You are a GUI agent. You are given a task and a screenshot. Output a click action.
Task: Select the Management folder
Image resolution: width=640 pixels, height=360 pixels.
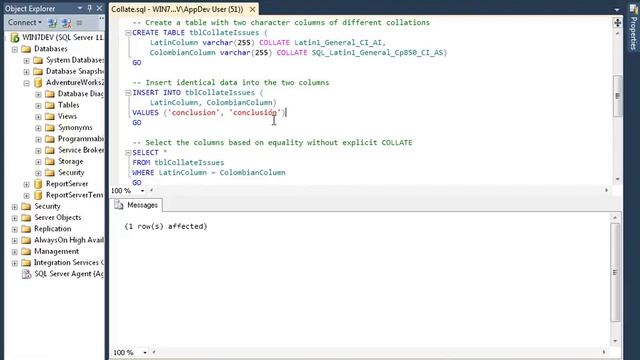[56, 251]
